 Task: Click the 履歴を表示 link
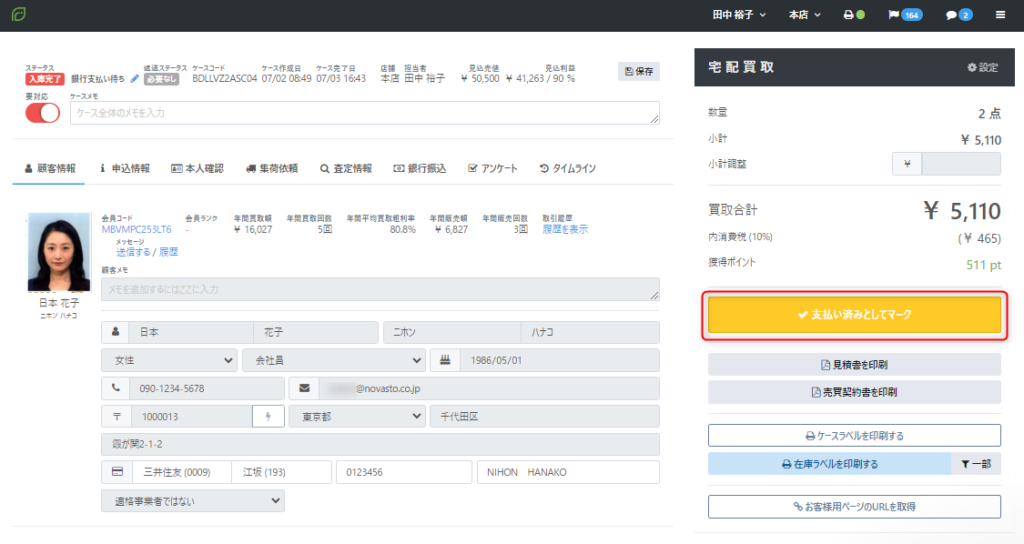[x=565, y=229]
